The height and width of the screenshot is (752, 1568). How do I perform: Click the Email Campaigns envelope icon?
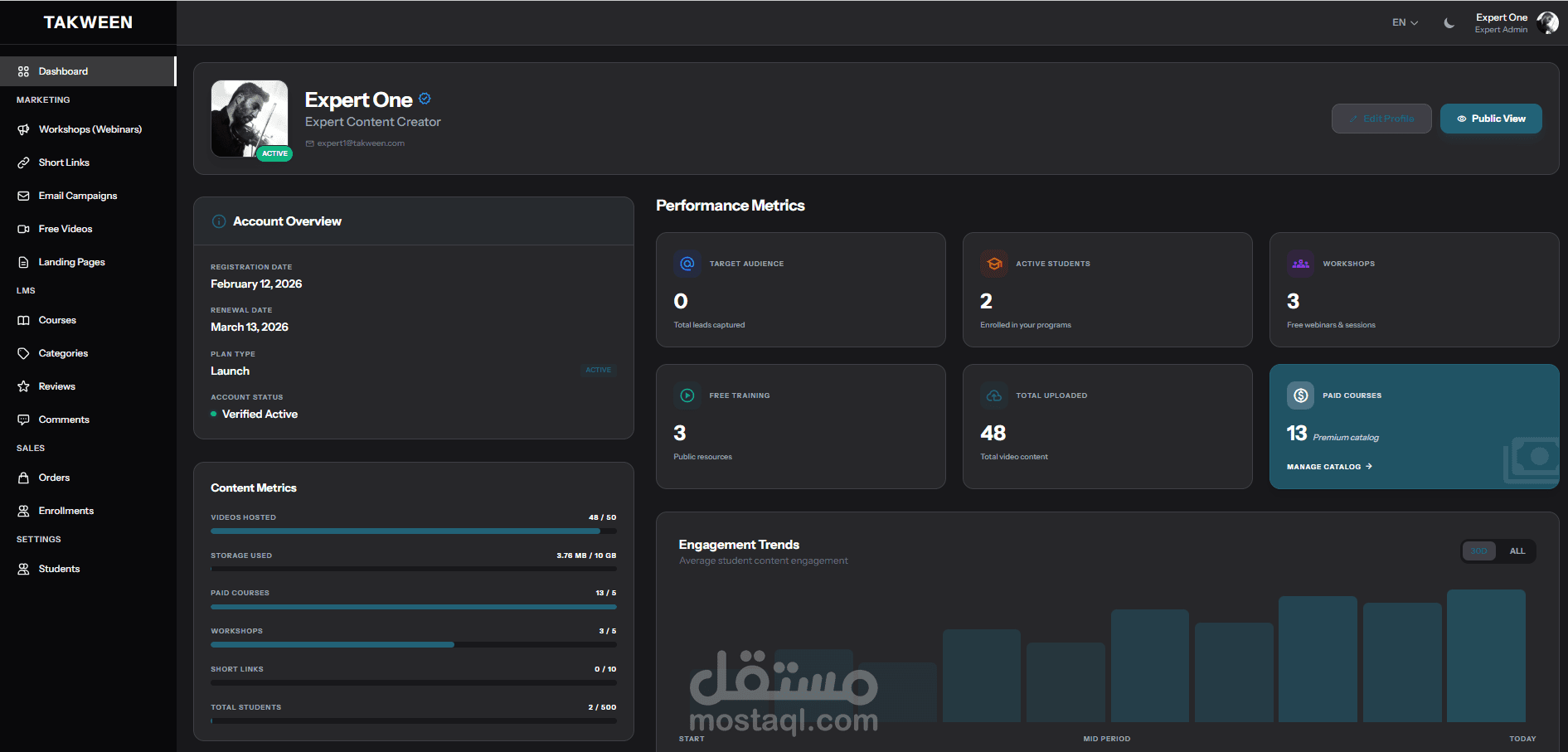[23, 196]
